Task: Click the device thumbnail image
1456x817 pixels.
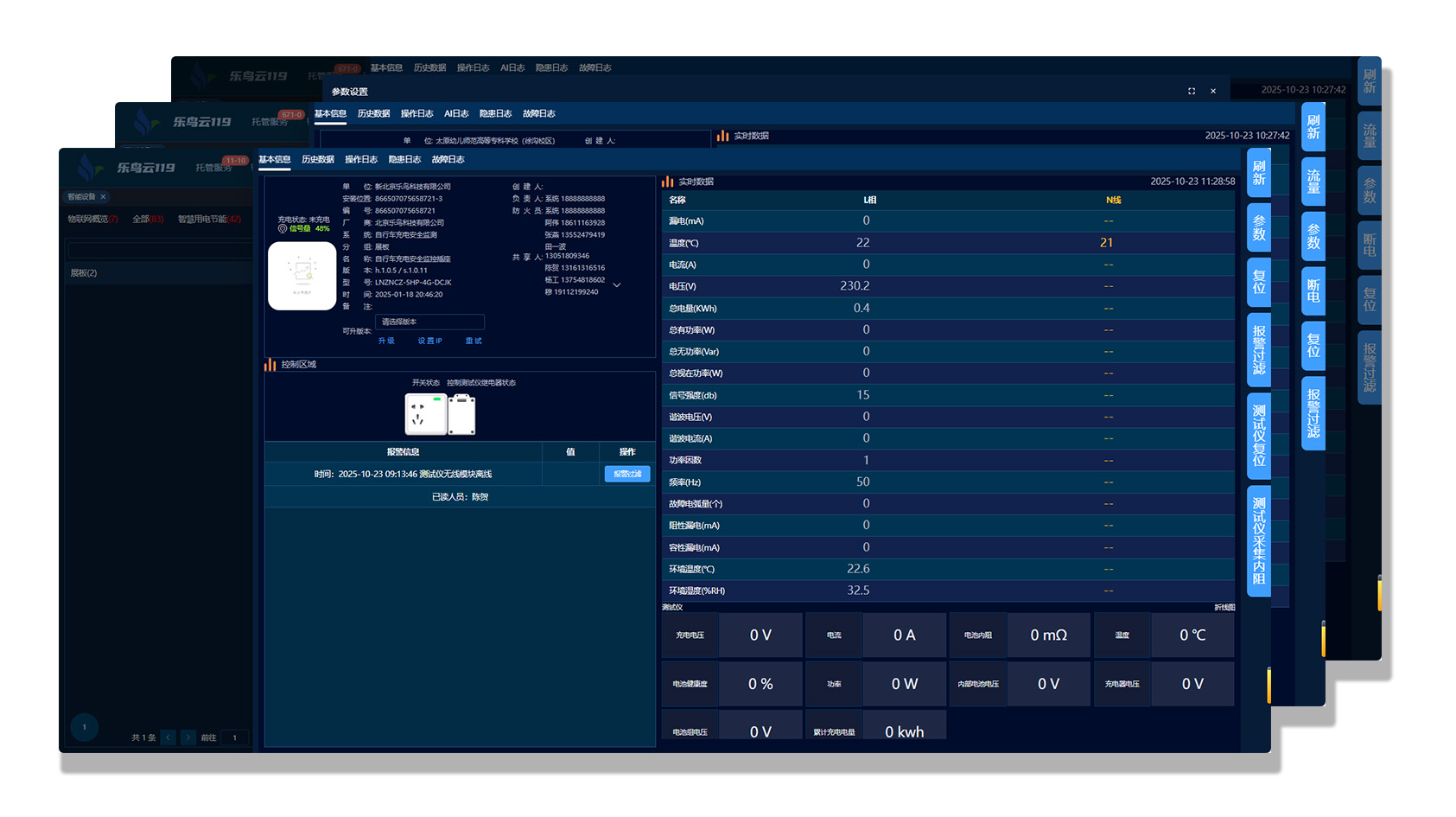Action: [x=302, y=276]
